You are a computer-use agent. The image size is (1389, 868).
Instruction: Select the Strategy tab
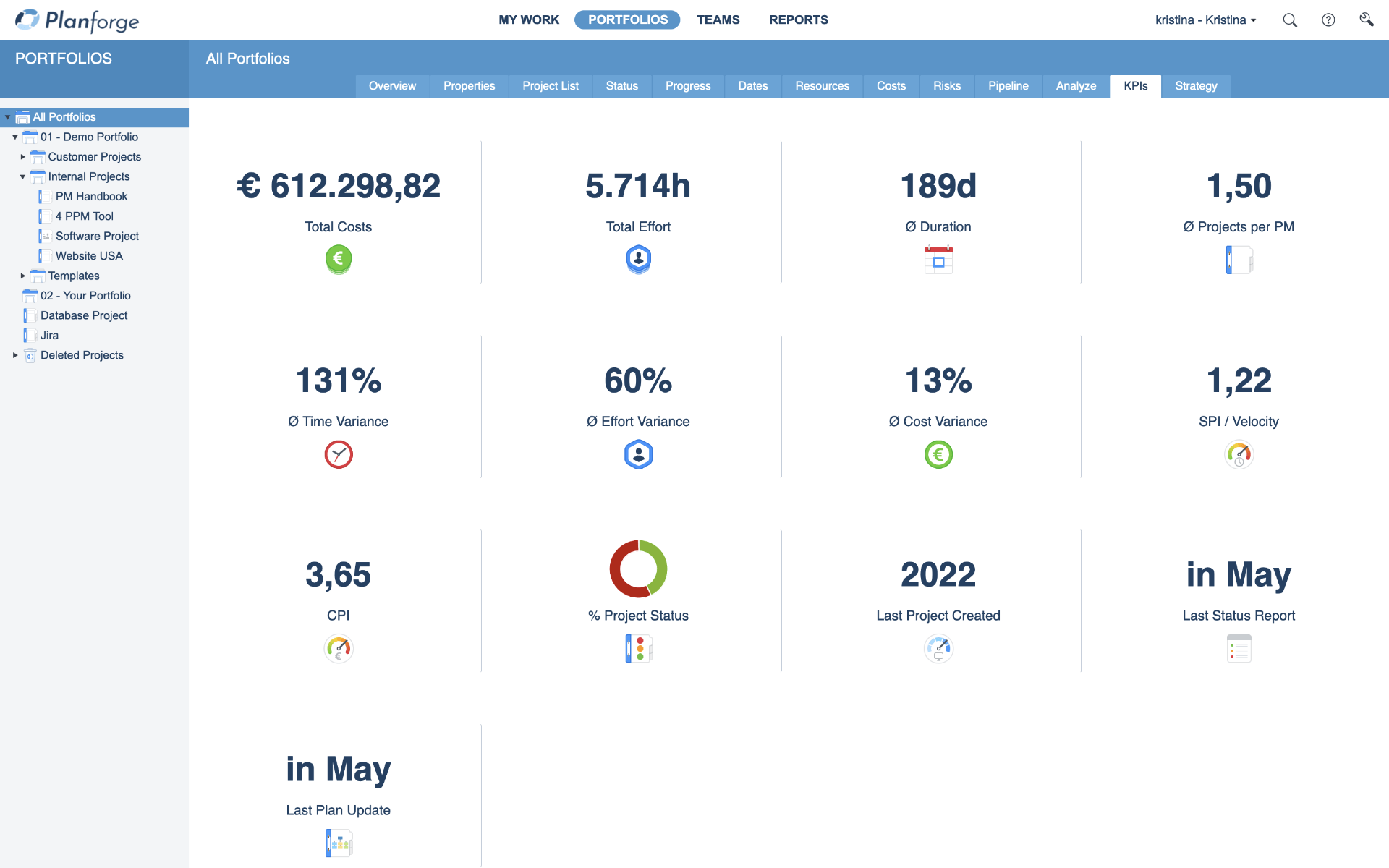click(1196, 86)
